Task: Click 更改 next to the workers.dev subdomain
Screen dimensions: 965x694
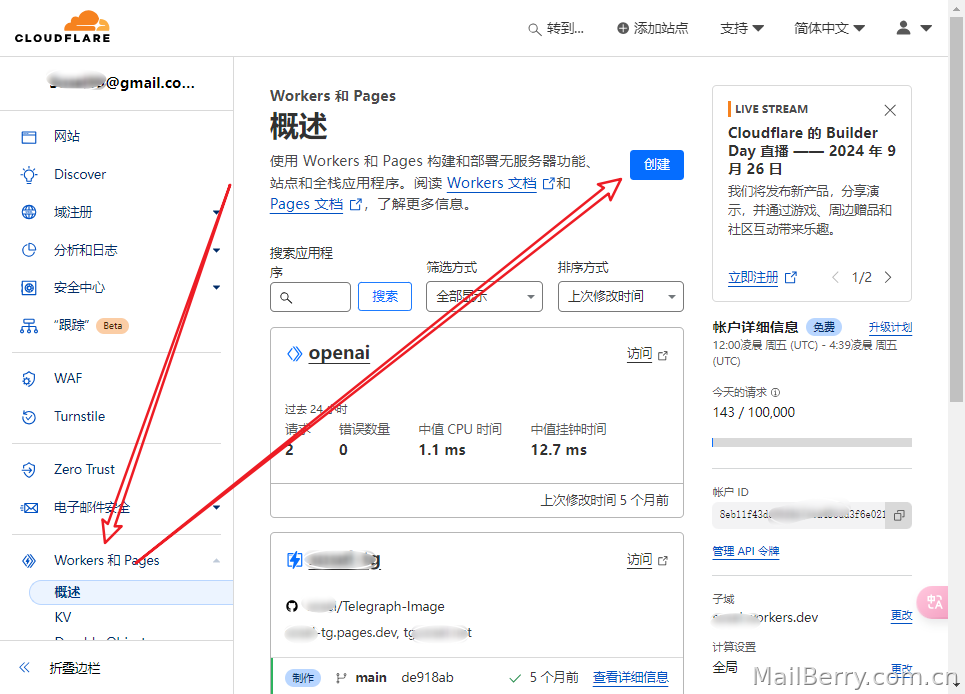Action: click(901, 616)
